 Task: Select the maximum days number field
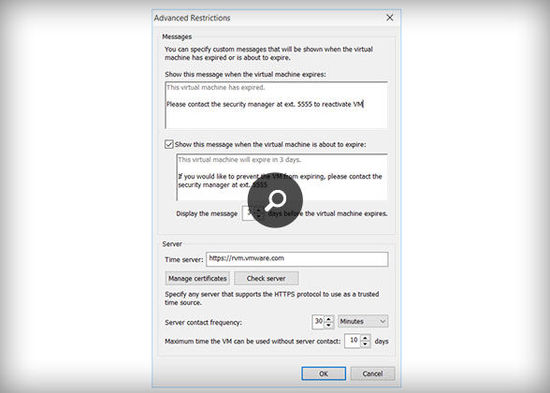click(353, 341)
